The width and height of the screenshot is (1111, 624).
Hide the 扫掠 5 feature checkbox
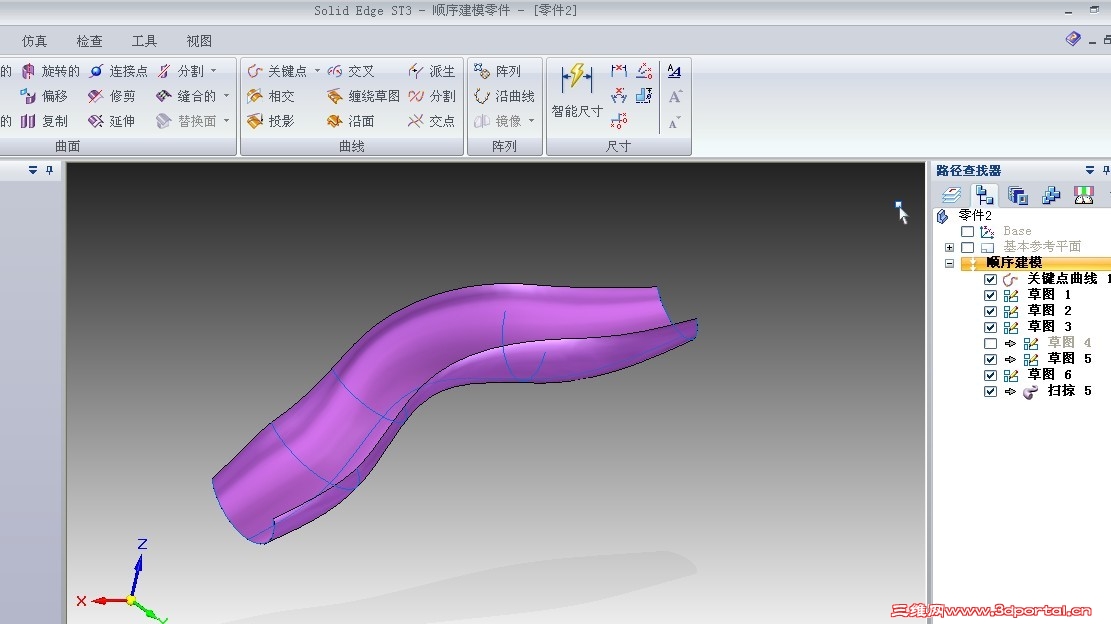pos(991,392)
